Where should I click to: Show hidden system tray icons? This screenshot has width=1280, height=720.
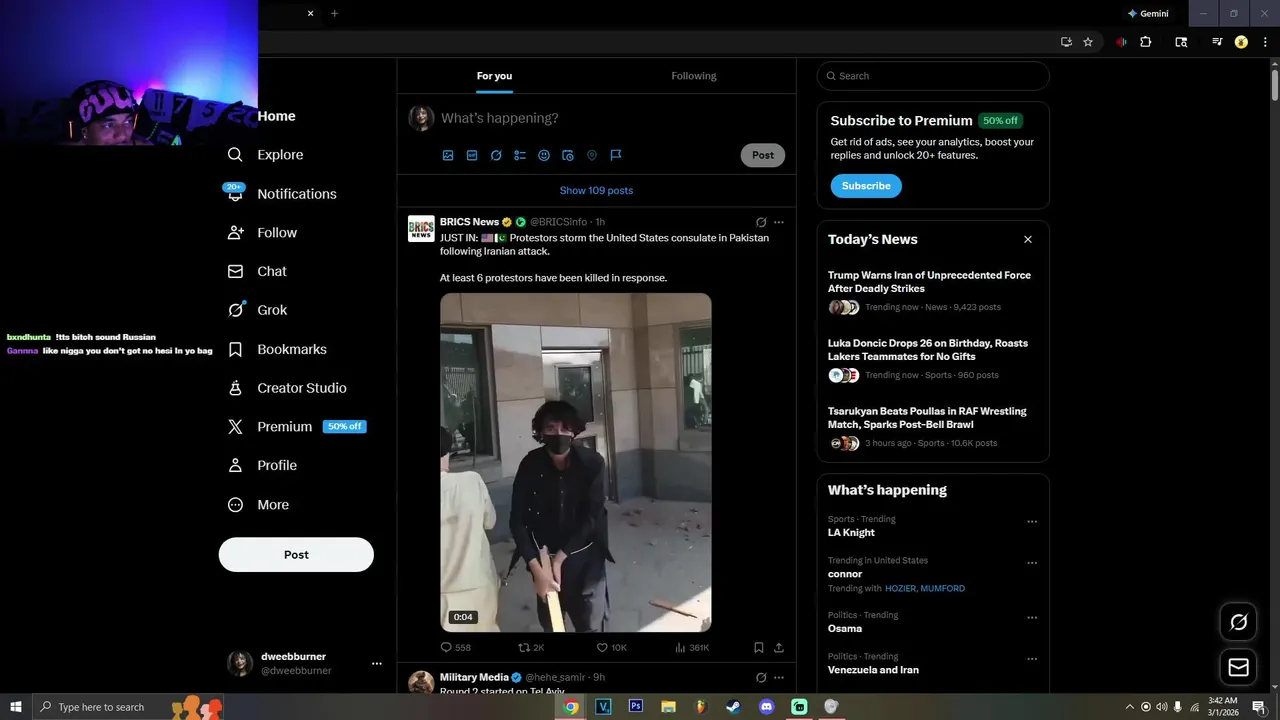(x=1130, y=707)
